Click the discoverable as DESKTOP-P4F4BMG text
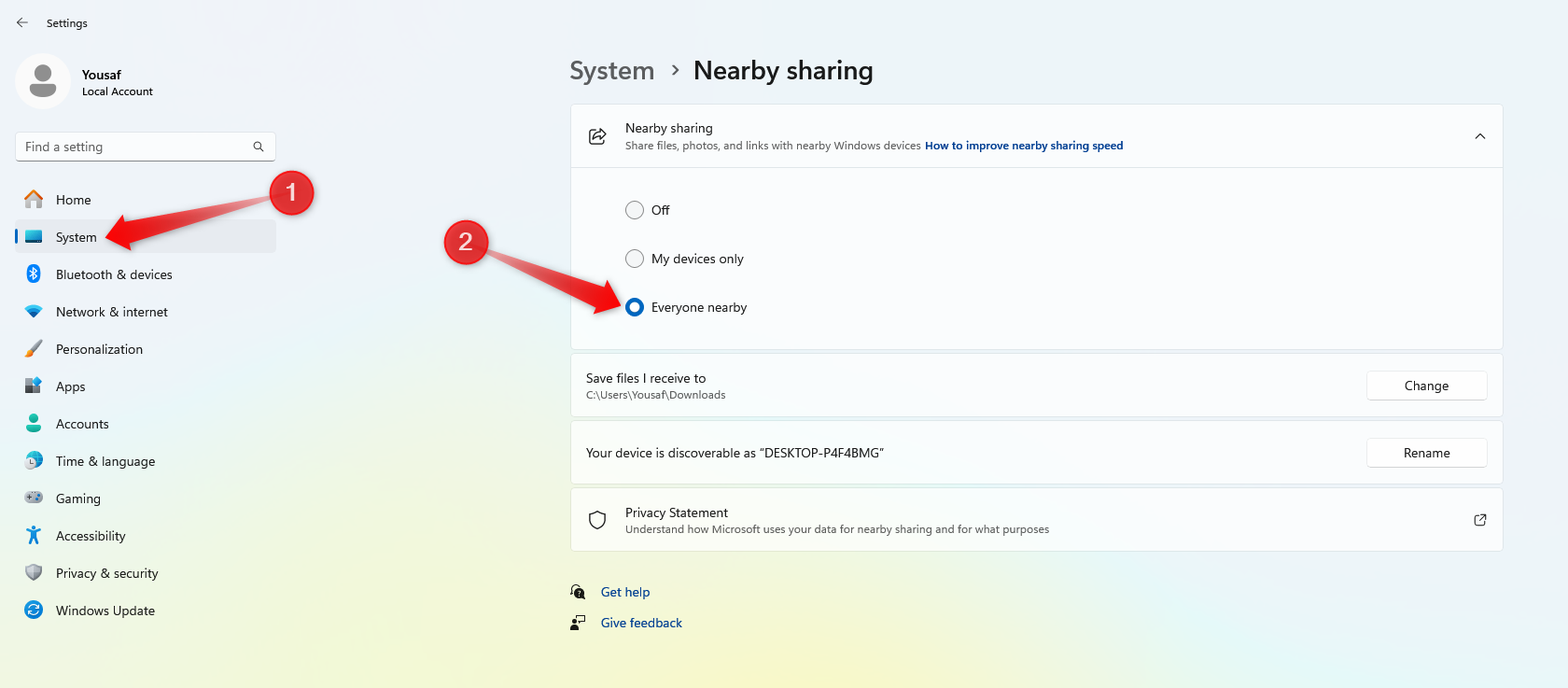1568x688 pixels. coord(735,453)
